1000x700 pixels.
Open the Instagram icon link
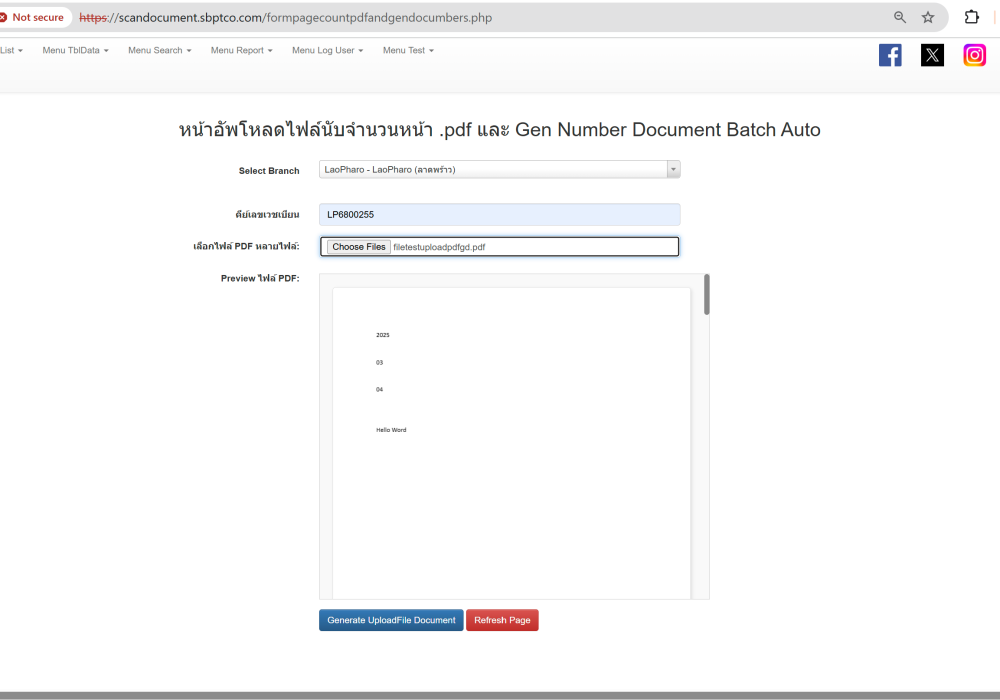(x=974, y=55)
